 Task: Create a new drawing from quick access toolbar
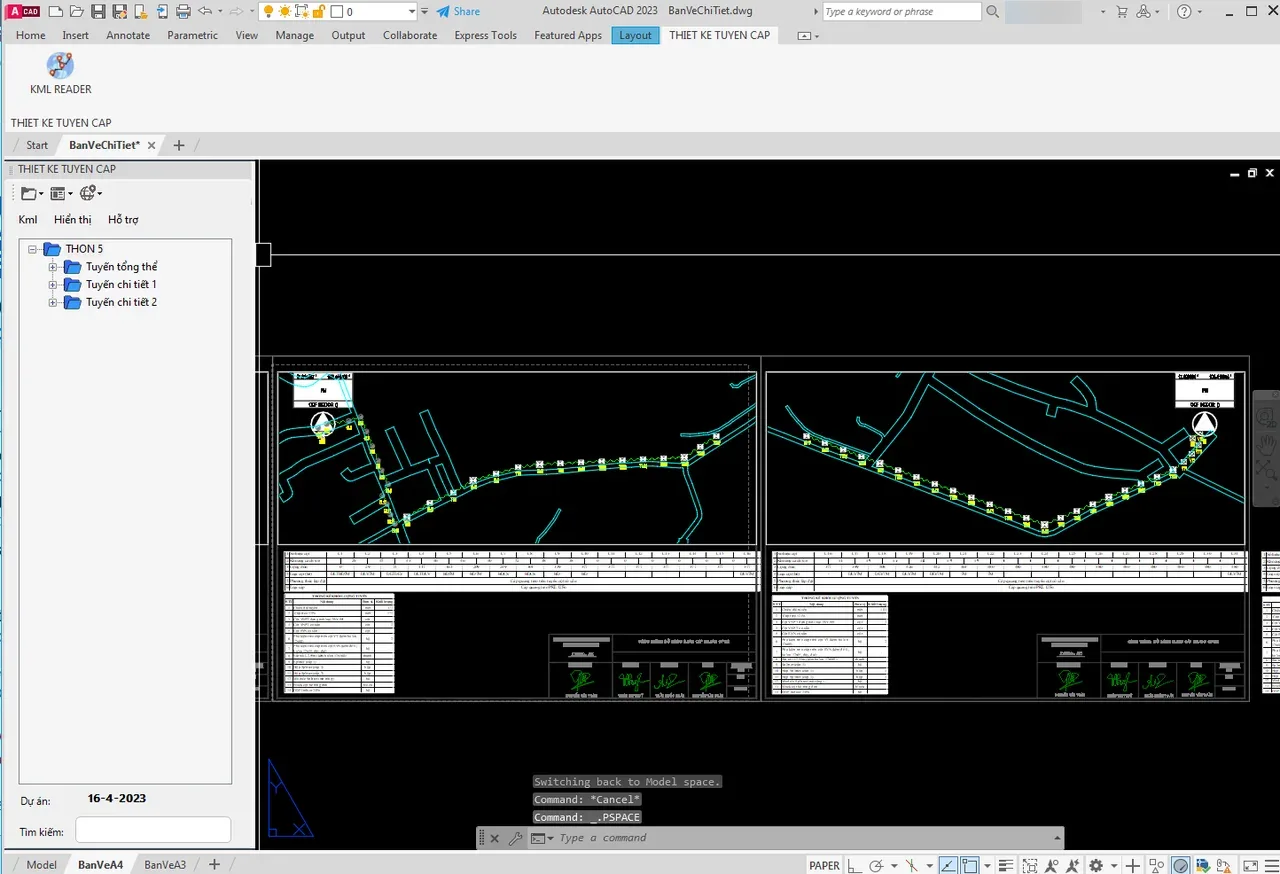pos(55,12)
